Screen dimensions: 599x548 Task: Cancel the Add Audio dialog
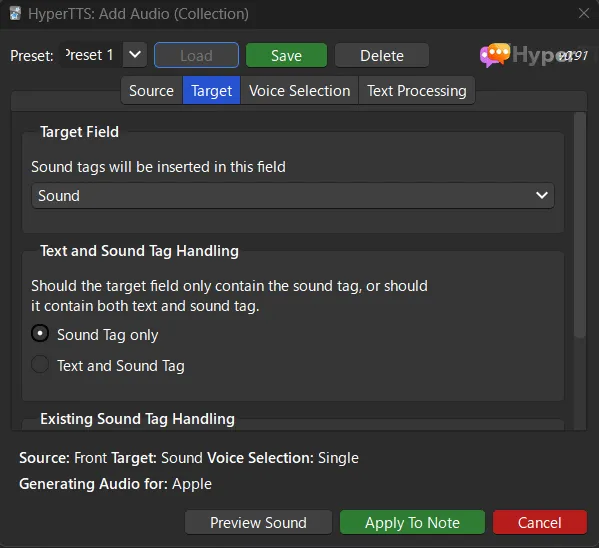[x=539, y=522]
